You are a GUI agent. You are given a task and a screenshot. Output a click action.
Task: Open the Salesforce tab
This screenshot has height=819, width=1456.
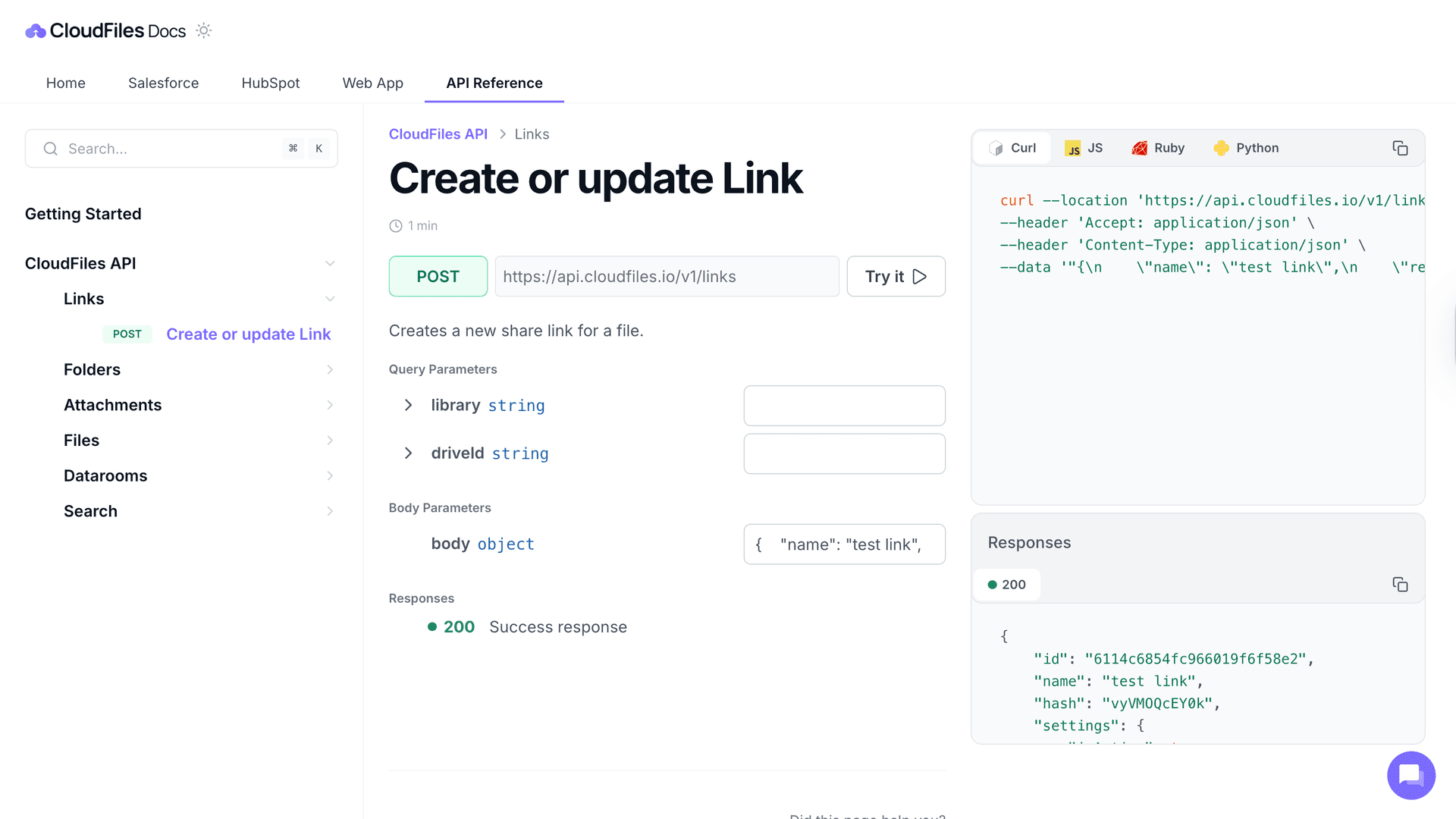tap(163, 83)
